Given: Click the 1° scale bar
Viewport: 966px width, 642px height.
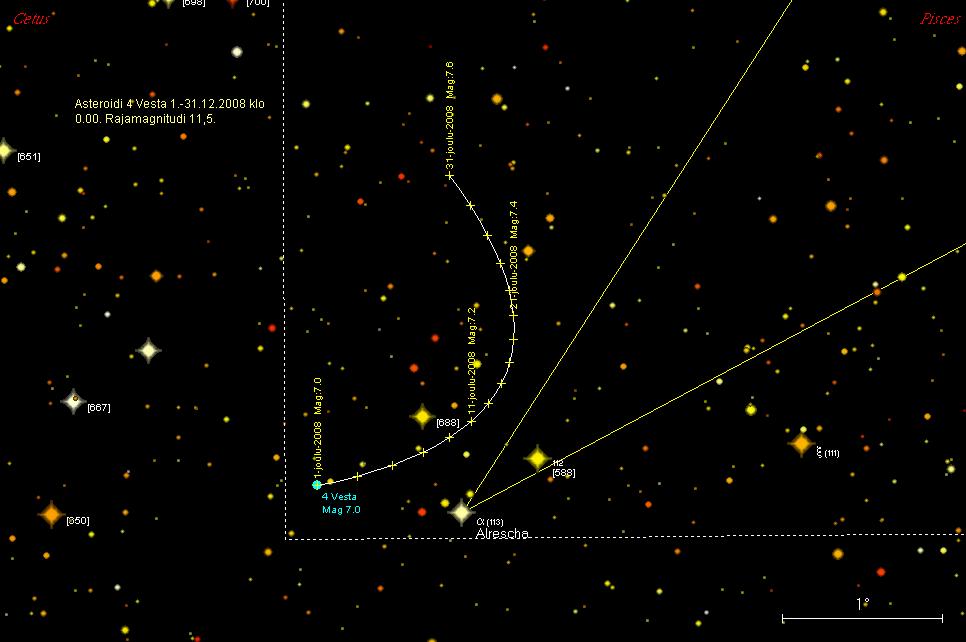Looking at the screenshot, I should coord(862,617).
